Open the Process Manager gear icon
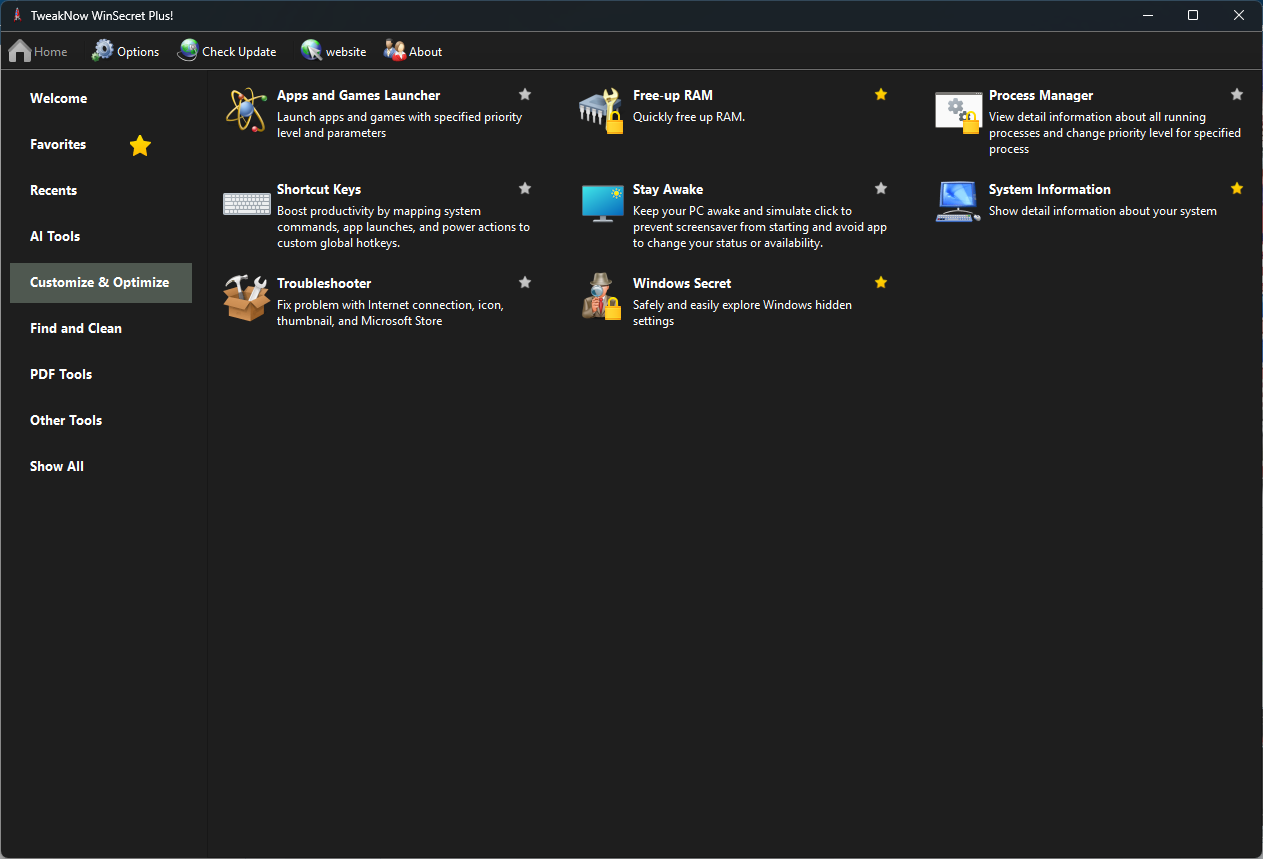This screenshot has height=859, width=1263. 957,110
